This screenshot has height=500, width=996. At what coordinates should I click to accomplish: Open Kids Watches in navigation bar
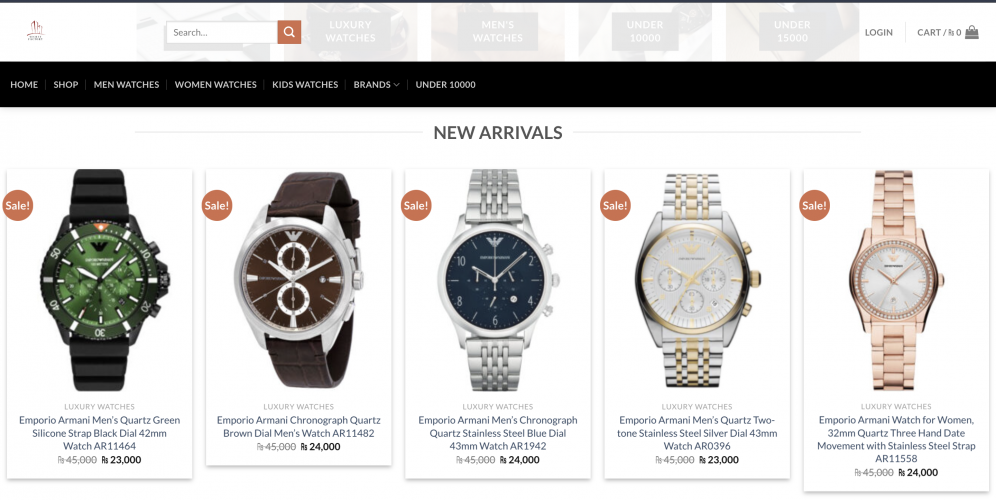pyautogui.click(x=305, y=84)
